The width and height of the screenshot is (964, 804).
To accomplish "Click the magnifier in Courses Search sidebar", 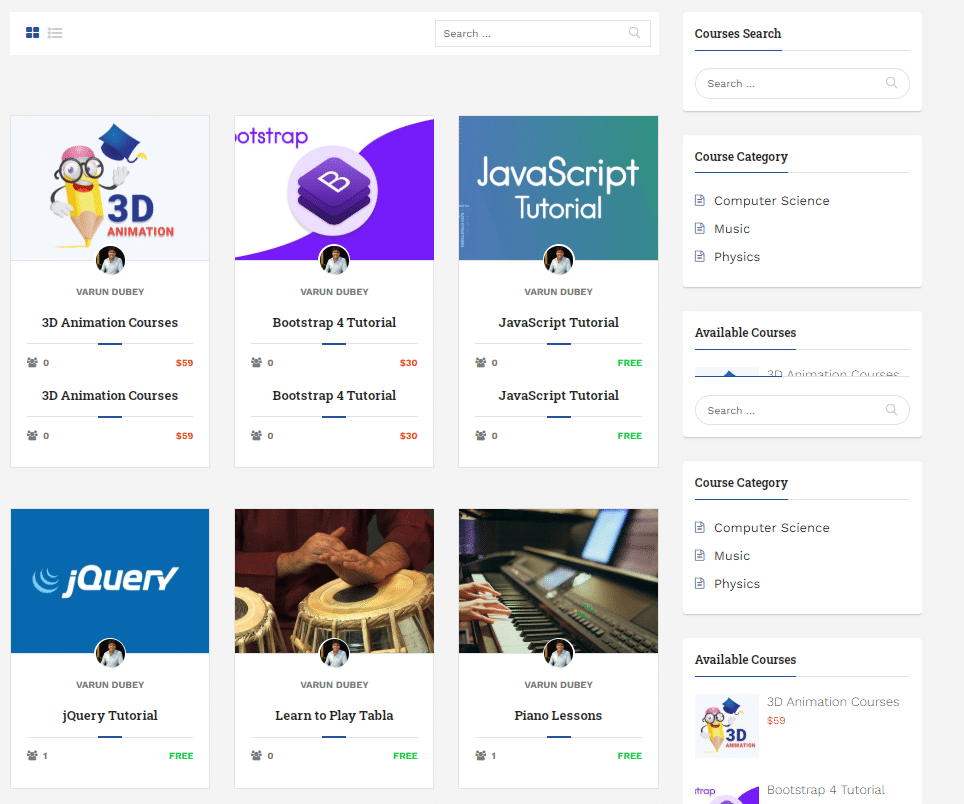I will pyautogui.click(x=891, y=83).
